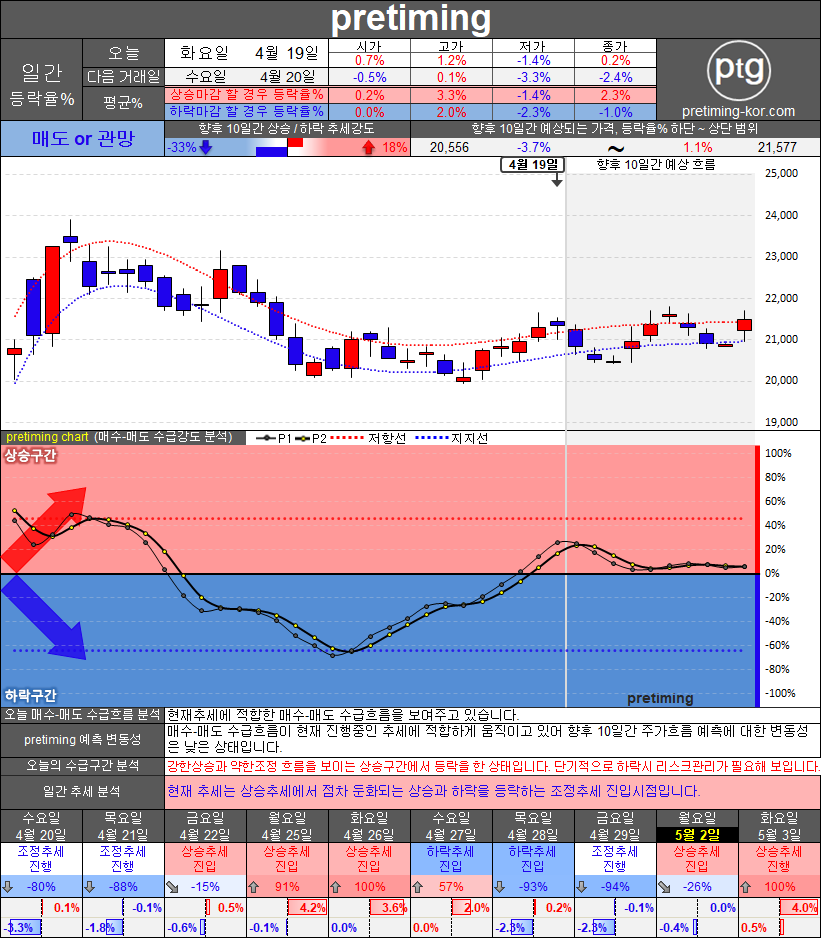Viewport: 821px width, 938px height.
Task: Click the 하락추세 진입 cell under 4월 27일
Action: pyautogui.click(x=451, y=859)
